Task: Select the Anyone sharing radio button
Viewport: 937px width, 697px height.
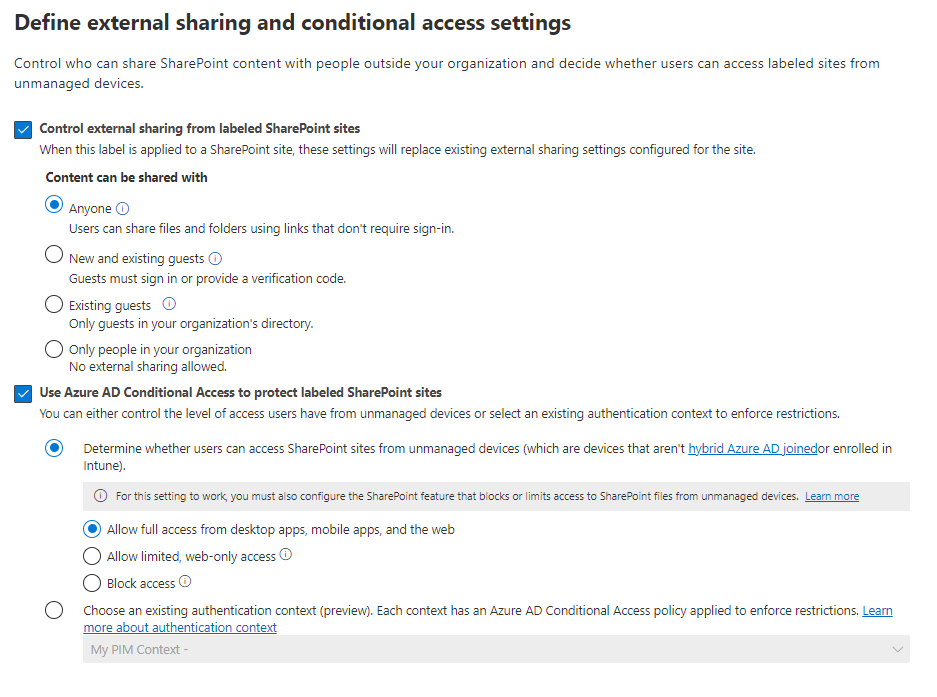Action: click(54, 205)
